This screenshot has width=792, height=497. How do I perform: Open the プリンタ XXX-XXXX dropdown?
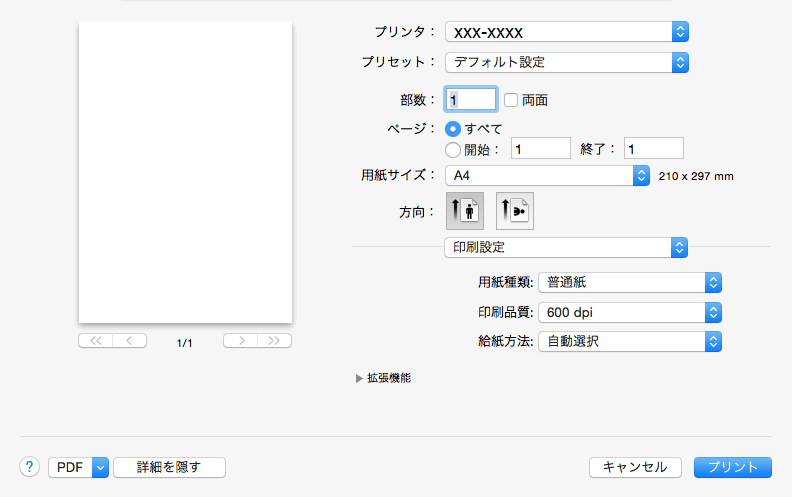(567, 32)
